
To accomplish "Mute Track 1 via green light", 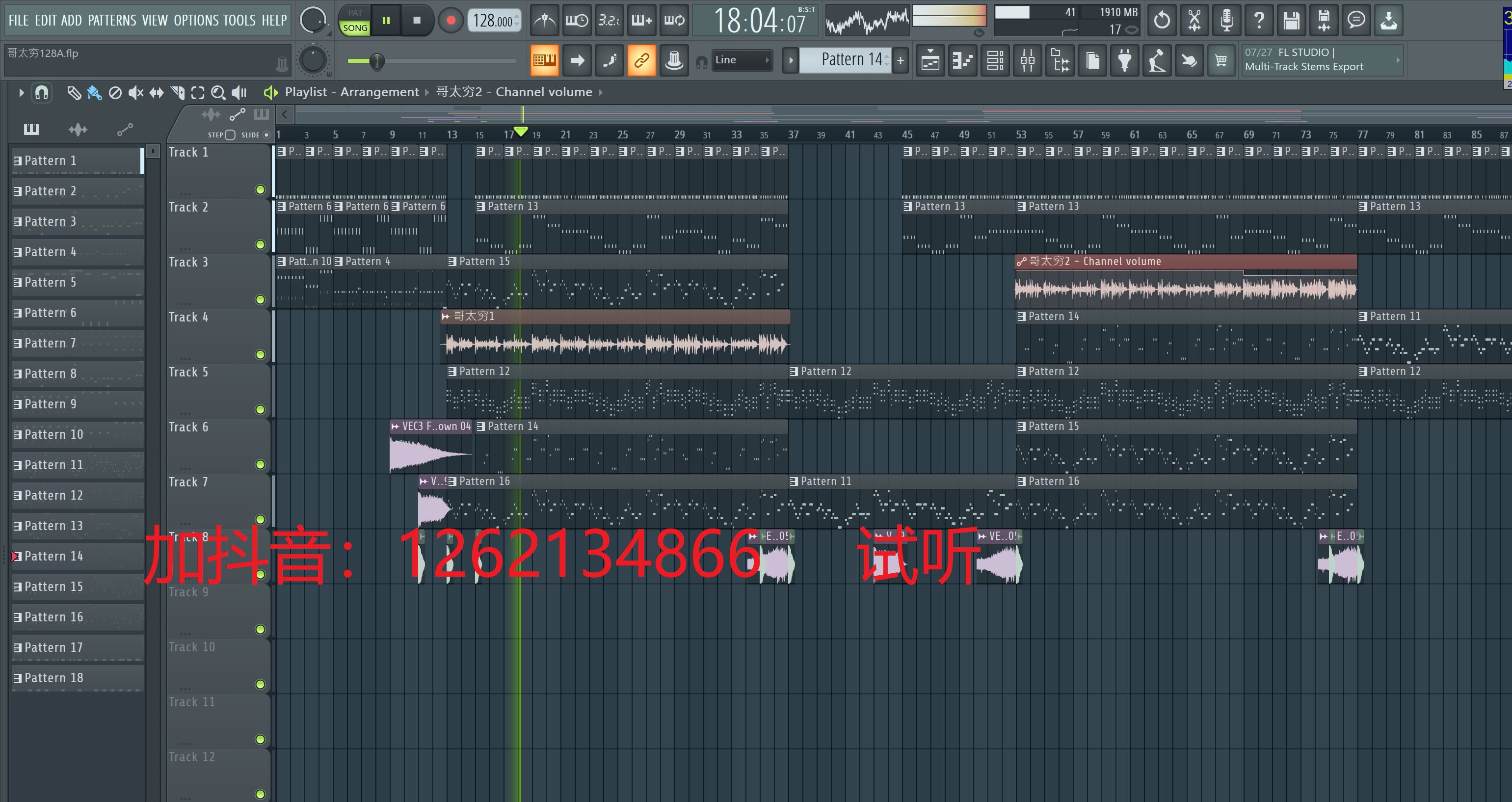I will pyautogui.click(x=260, y=189).
